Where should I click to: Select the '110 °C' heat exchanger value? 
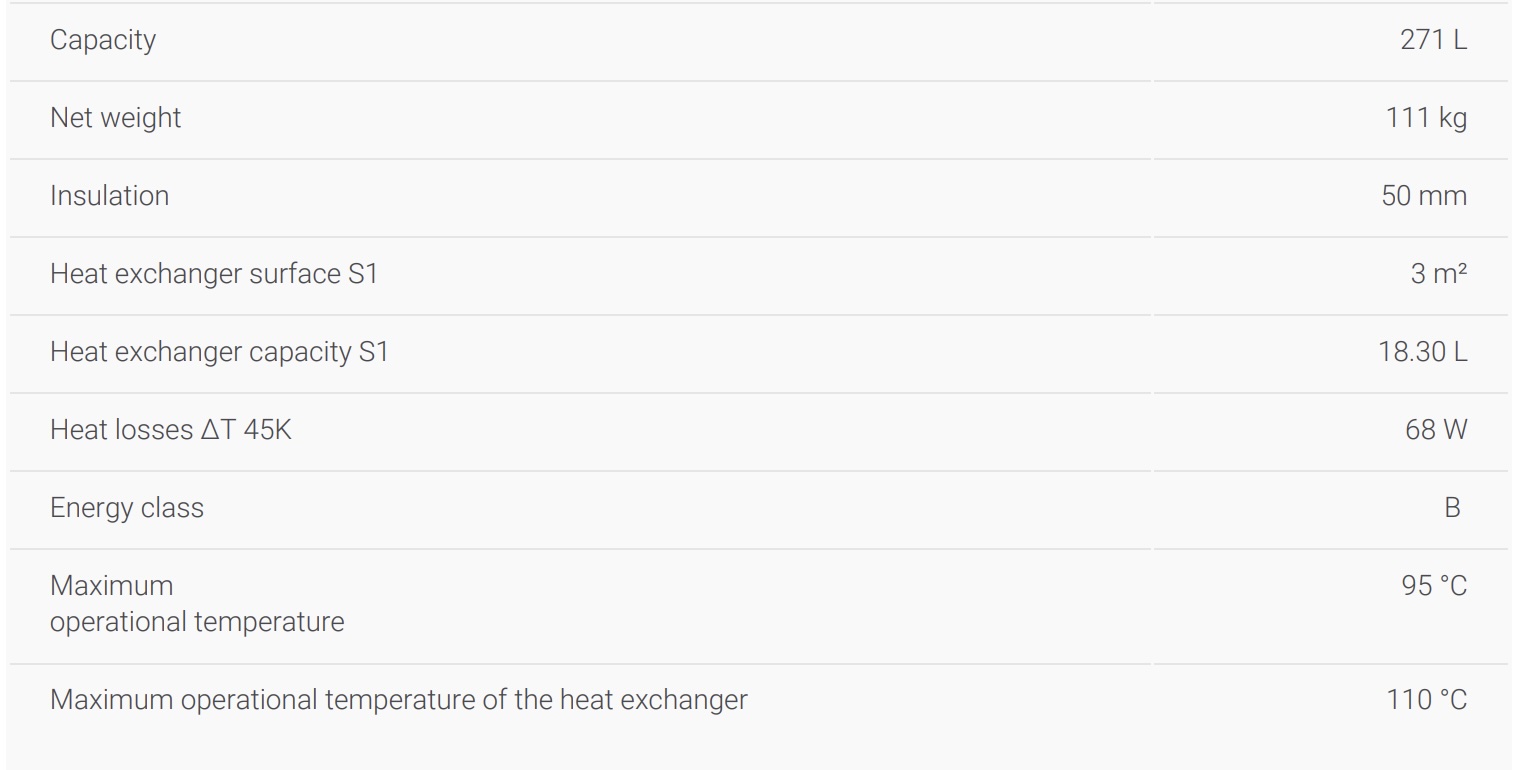tap(1427, 700)
